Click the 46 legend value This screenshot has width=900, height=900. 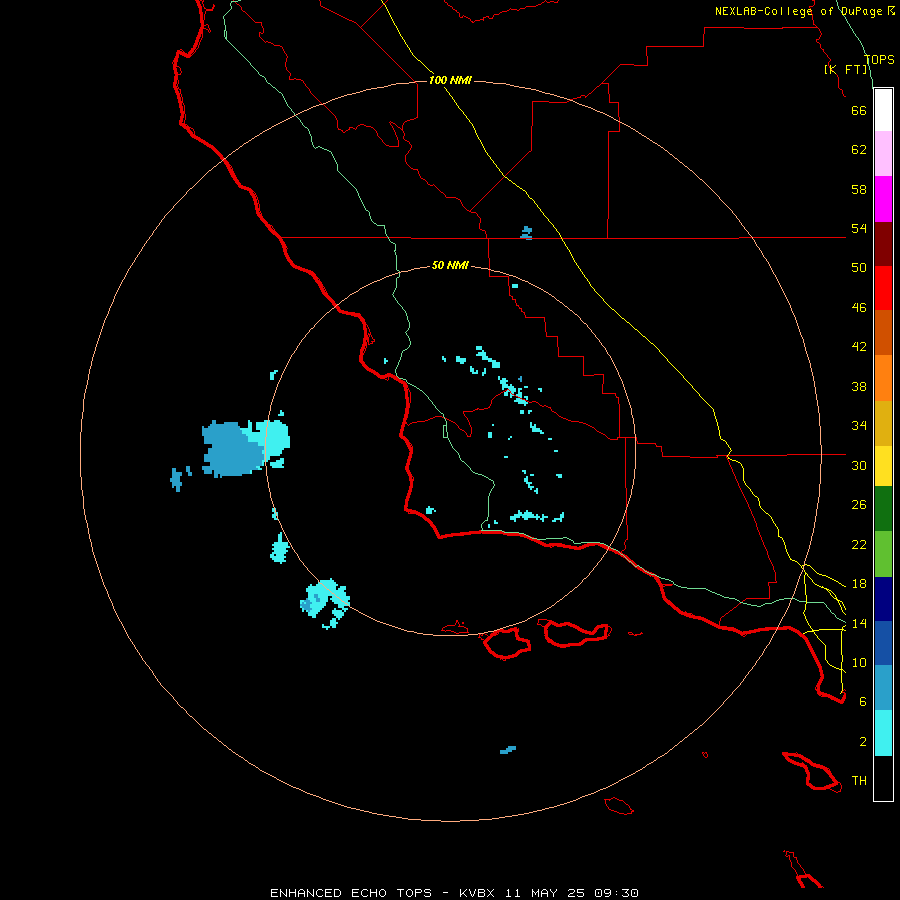tap(859, 308)
